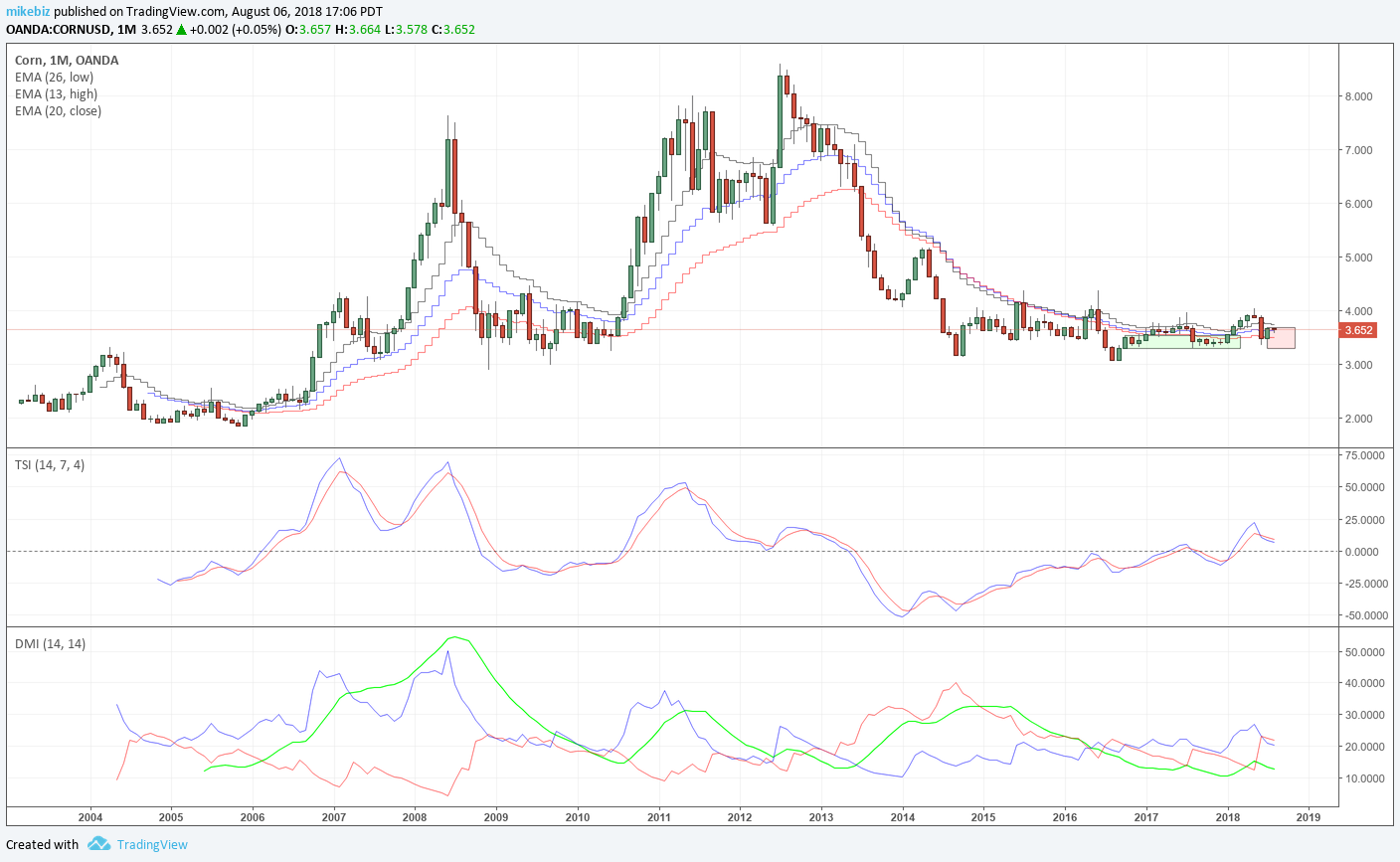Viewport: 1400px width, 862px height.
Task: Click the pink shaded forecast rectangle
Action: pyautogui.click(x=1281, y=338)
